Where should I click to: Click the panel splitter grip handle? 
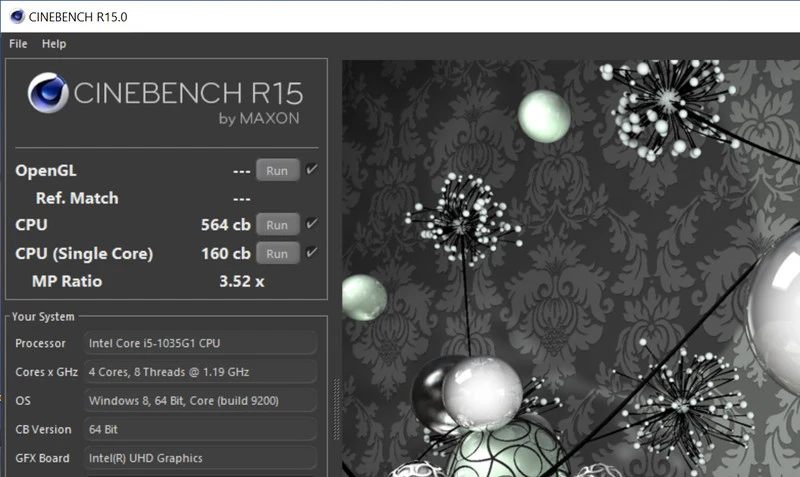[x=336, y=409]
